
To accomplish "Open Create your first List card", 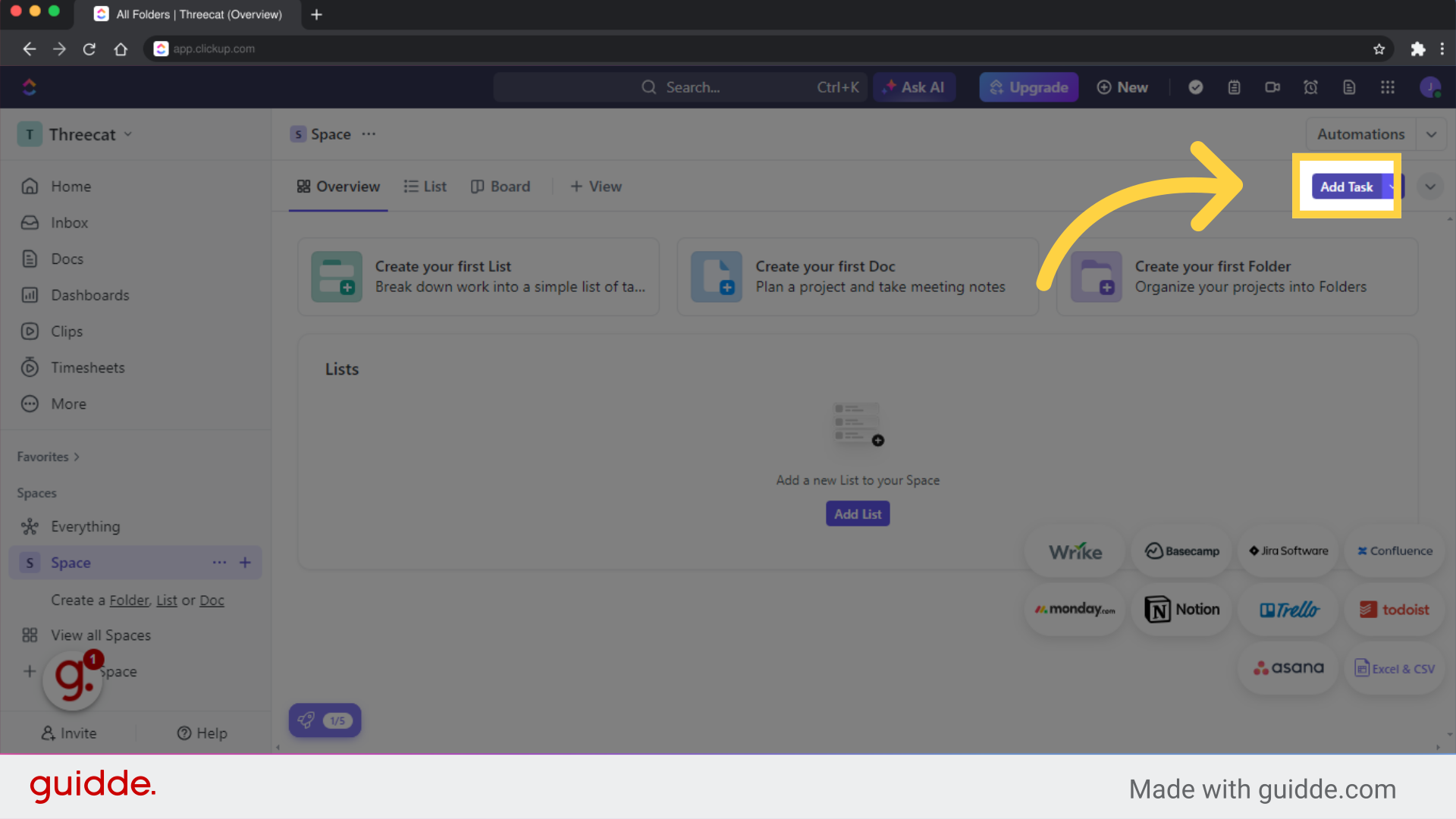I will point(479,277).
